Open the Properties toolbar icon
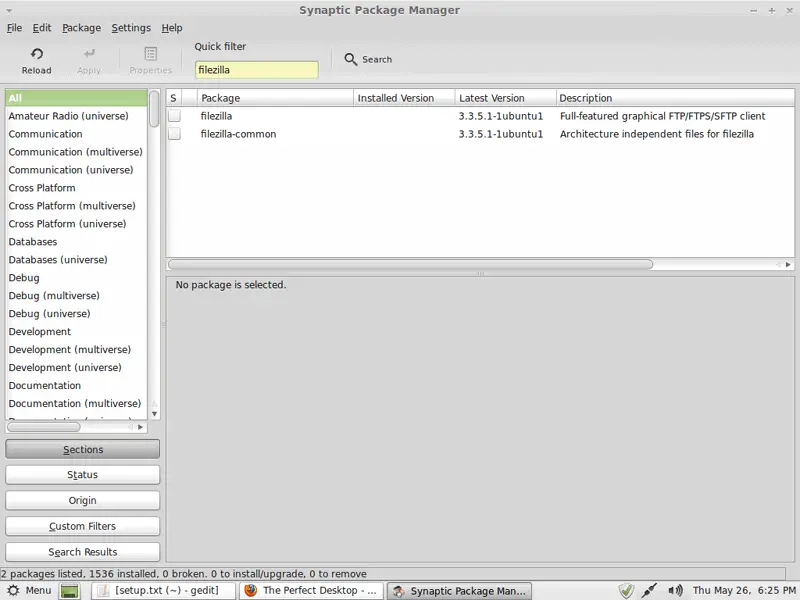 [x=151, y=54]
